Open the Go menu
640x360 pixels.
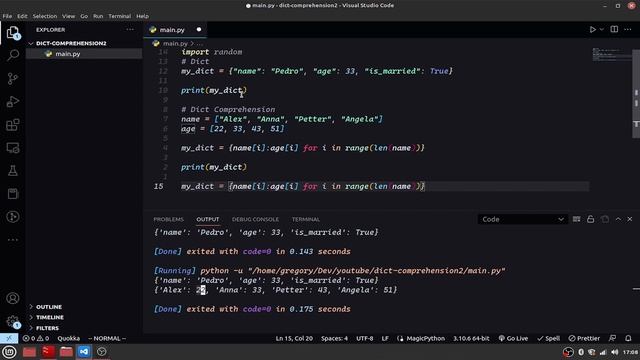point(84,16)
